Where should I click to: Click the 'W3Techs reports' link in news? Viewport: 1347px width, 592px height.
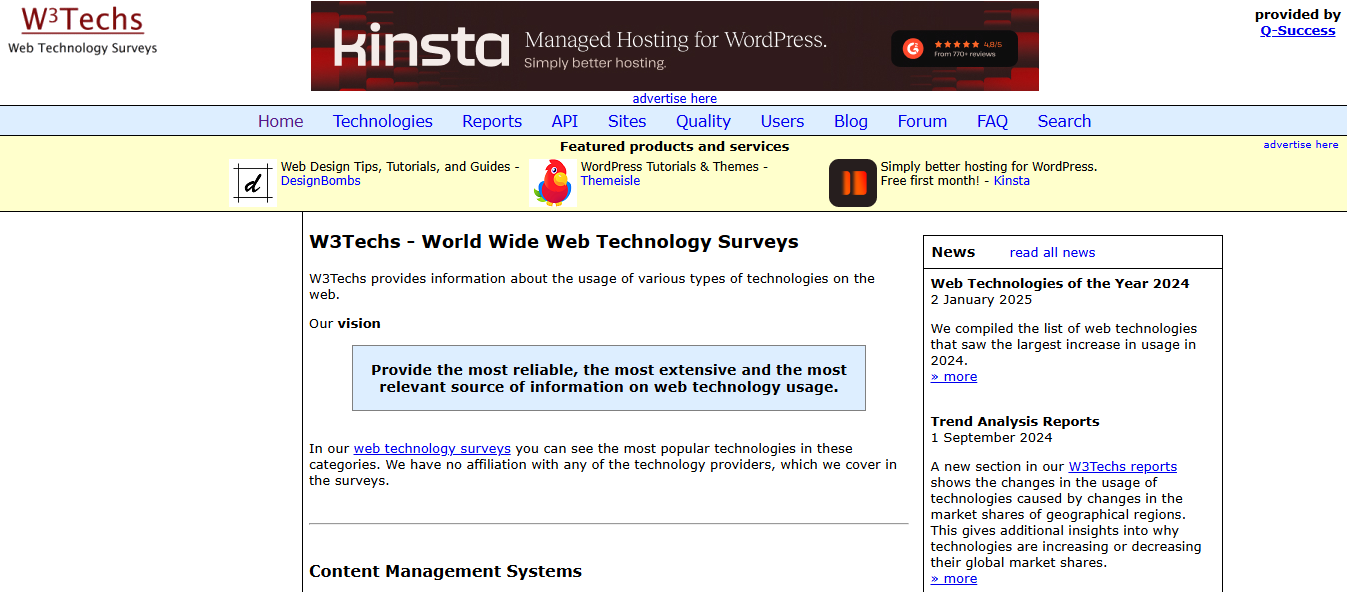tap(1122, 467)
